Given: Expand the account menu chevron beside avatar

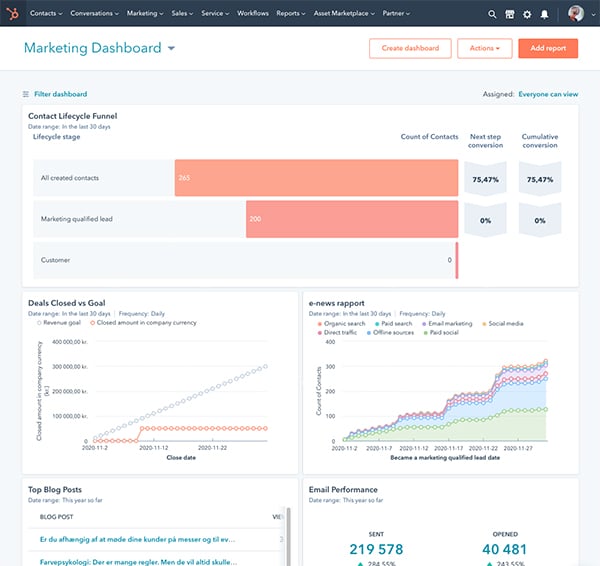Looking at the screenshot, I should pyautogui.click(x=594, y=15).
